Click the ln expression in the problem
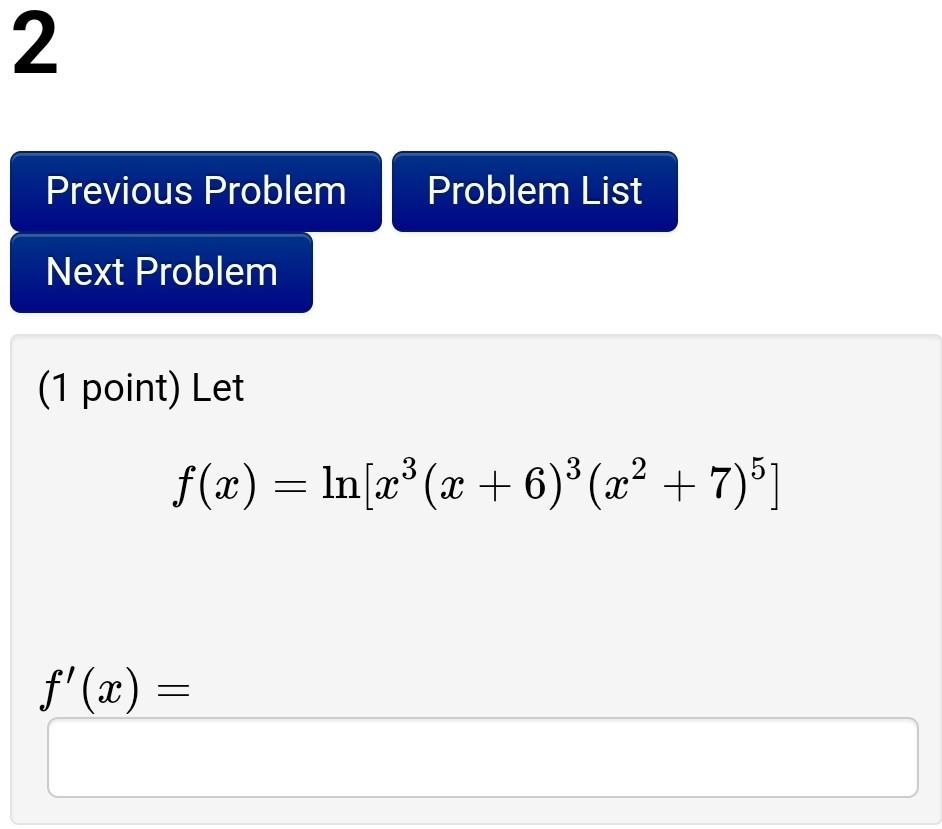Image resolution: width=942 pixels, height=829 pixels. (340, 487)
